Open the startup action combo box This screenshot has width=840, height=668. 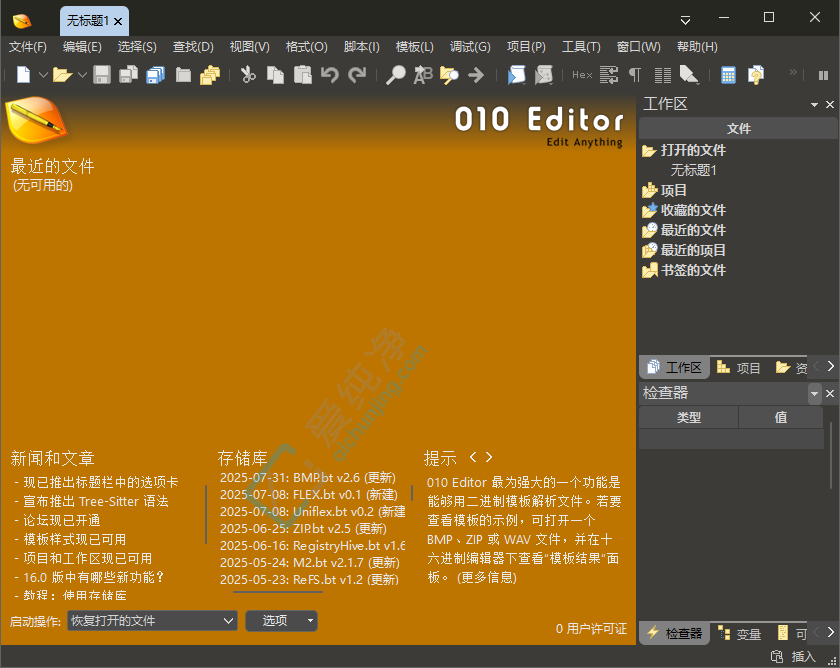152,621
